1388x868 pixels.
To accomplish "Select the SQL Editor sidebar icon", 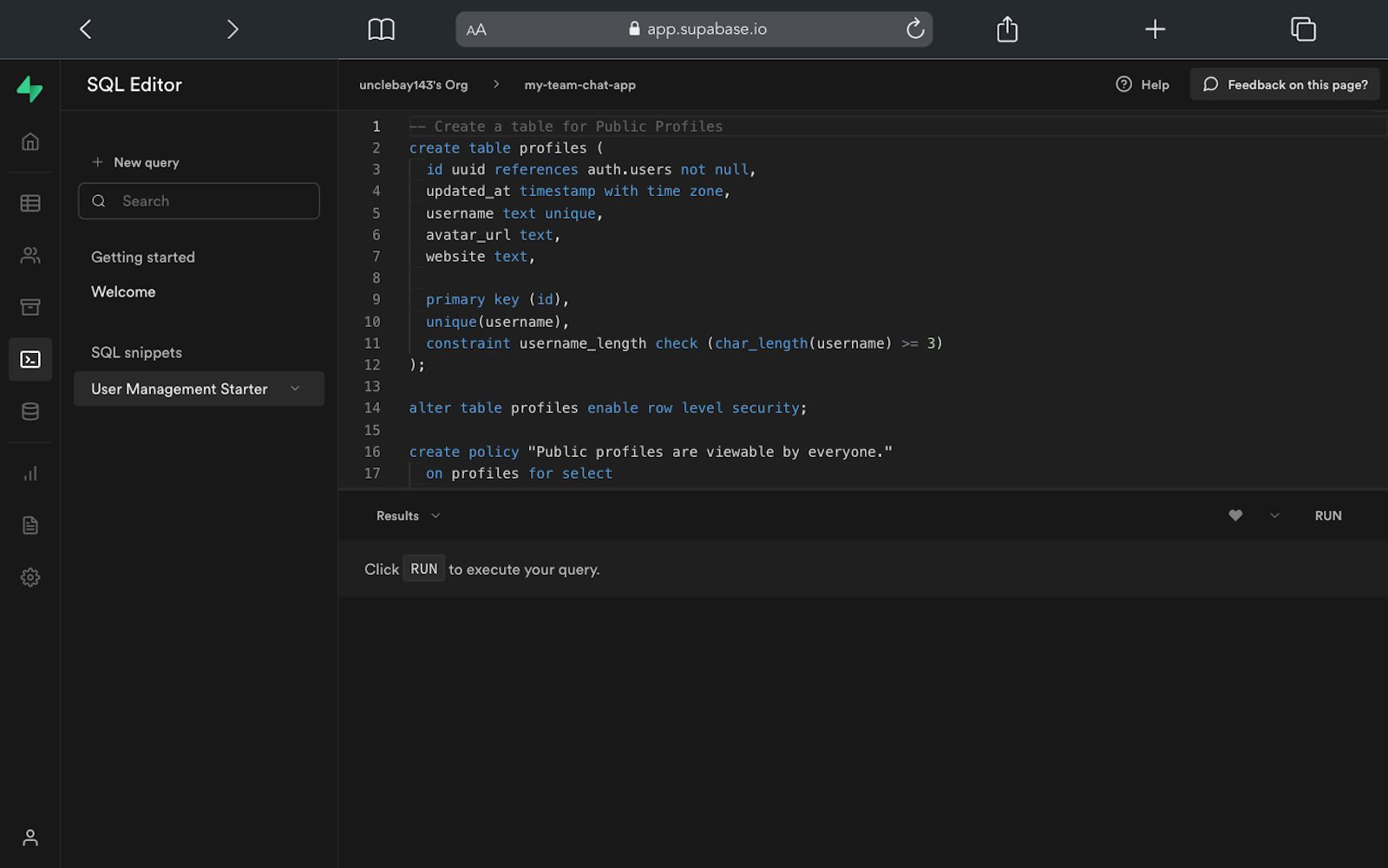I will point(29,359).
